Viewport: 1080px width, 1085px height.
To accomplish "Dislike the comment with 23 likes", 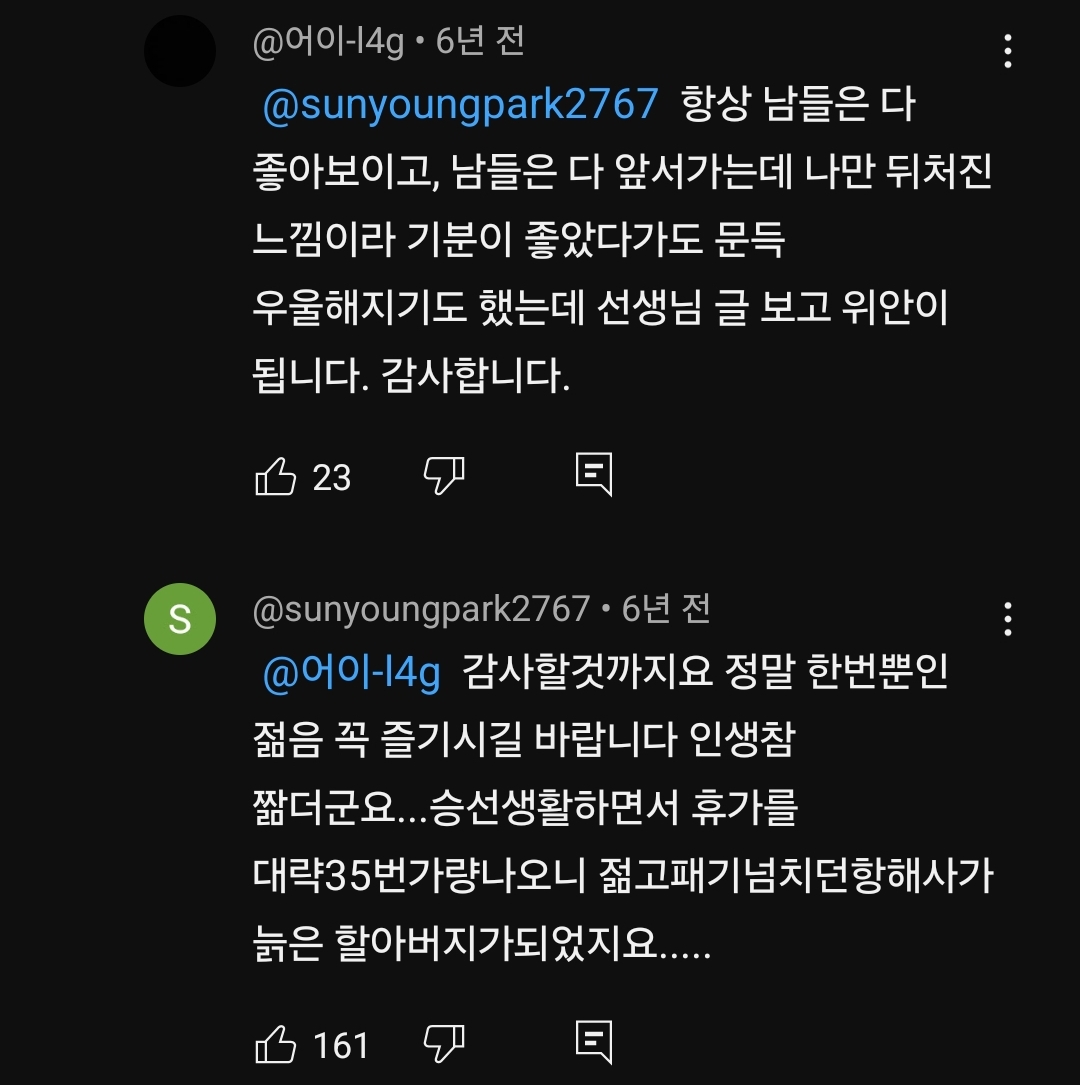I will [x=443, y=476].
